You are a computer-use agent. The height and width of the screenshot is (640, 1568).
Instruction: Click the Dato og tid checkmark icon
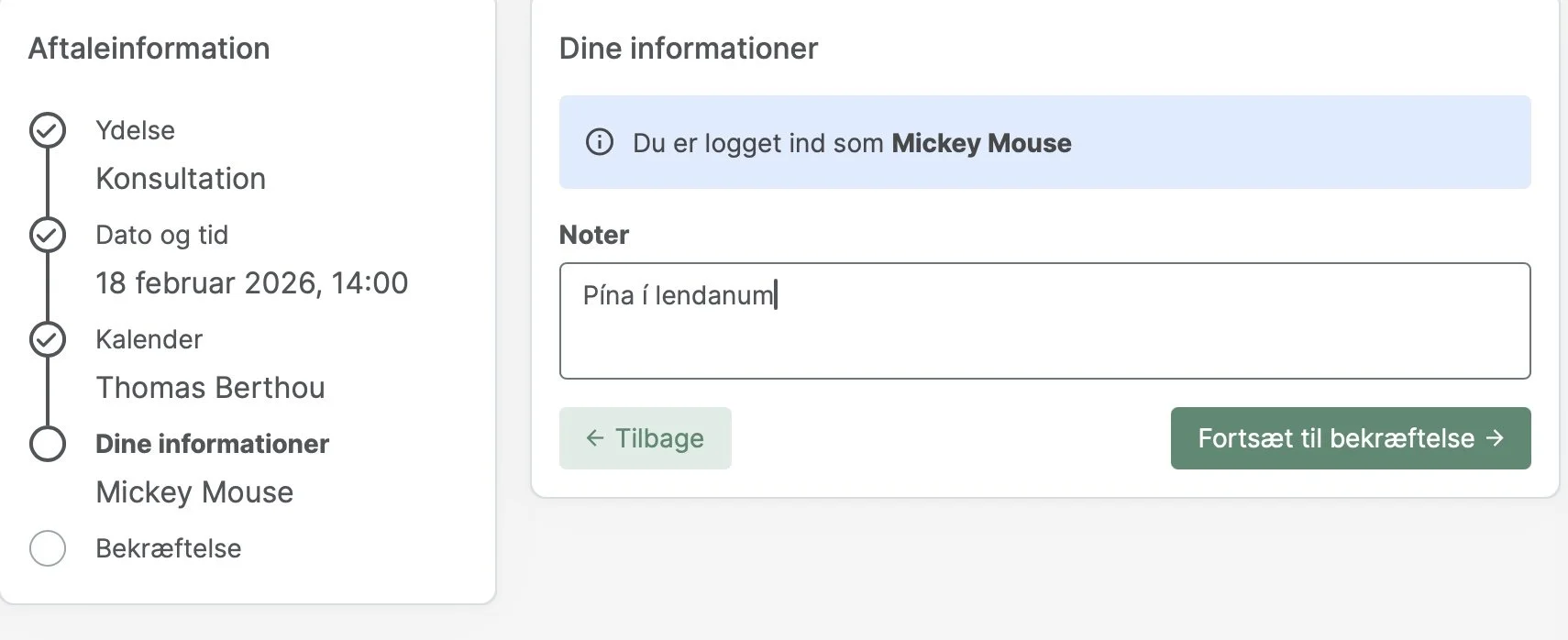[48, 235]
